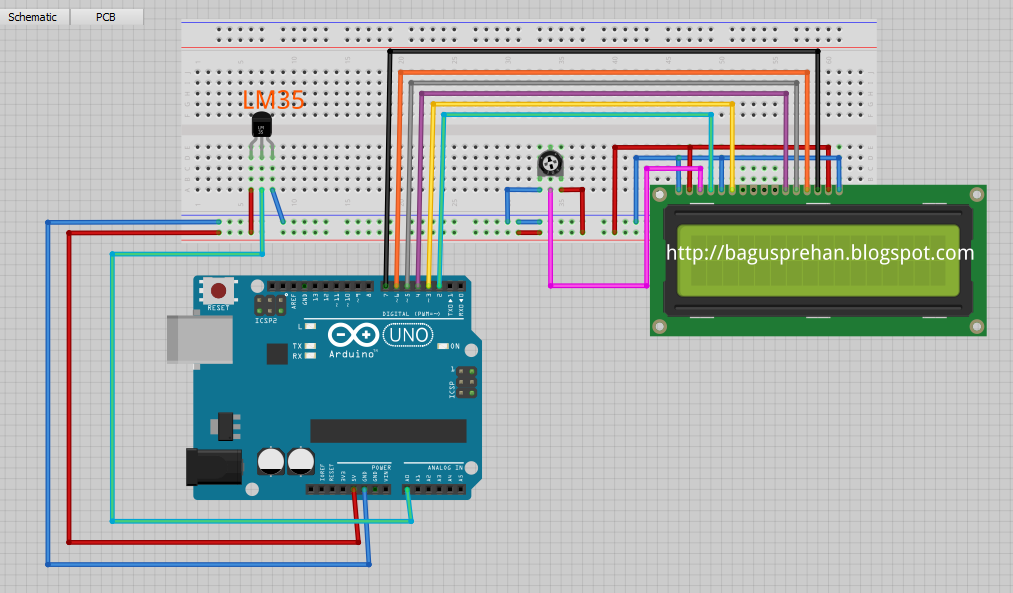Image resolution: width=1013 pixels, height=593 pixels.
Task: Click the RX LED on the Arduino
Action: (x=310, y=356)
